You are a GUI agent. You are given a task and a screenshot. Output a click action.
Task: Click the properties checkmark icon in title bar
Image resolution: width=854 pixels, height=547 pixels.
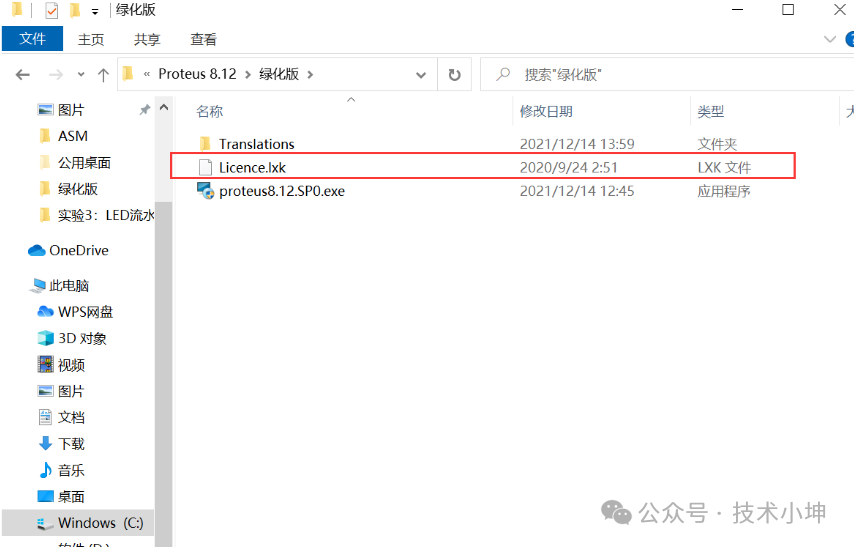pos(52,10)
